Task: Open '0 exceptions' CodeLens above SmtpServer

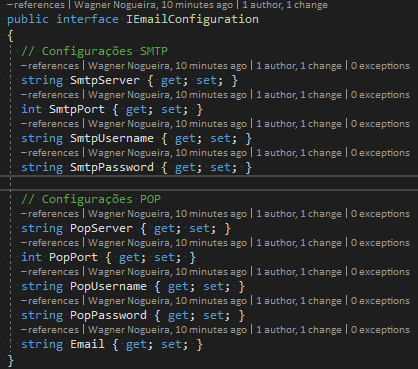Action: coord(380,66)
